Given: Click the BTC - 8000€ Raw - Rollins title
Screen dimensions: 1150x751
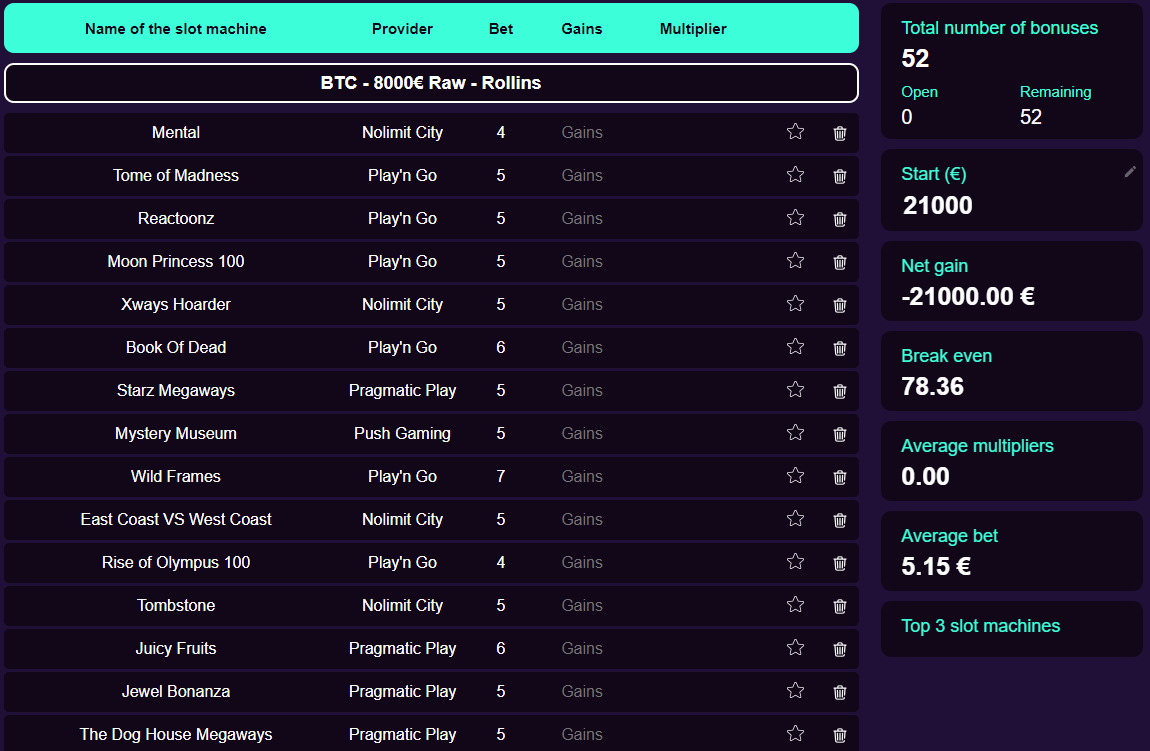Looking at the screenshot, I should (x=431, y=83).
